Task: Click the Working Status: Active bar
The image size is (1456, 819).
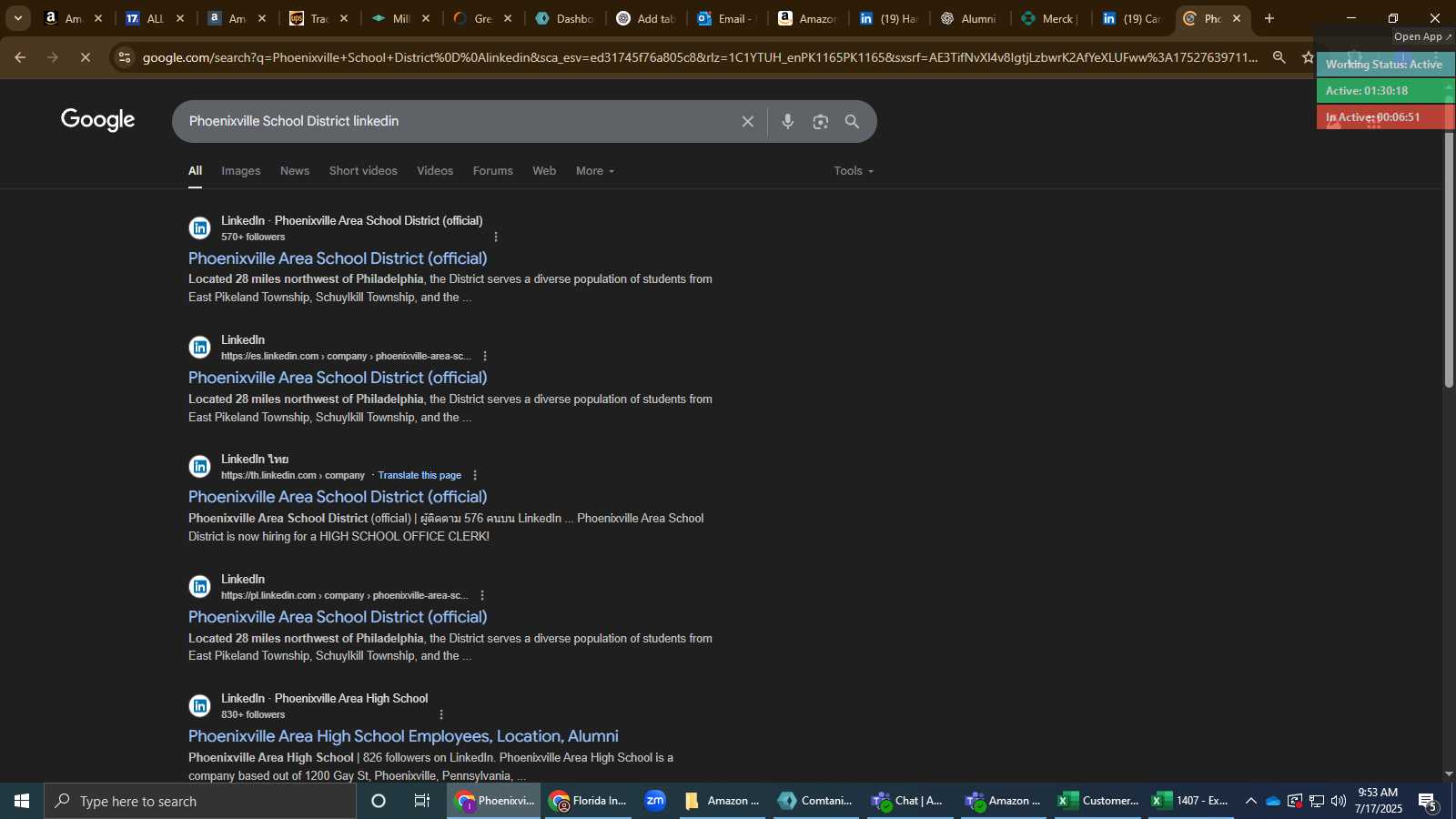Action: pos(1384,65)
